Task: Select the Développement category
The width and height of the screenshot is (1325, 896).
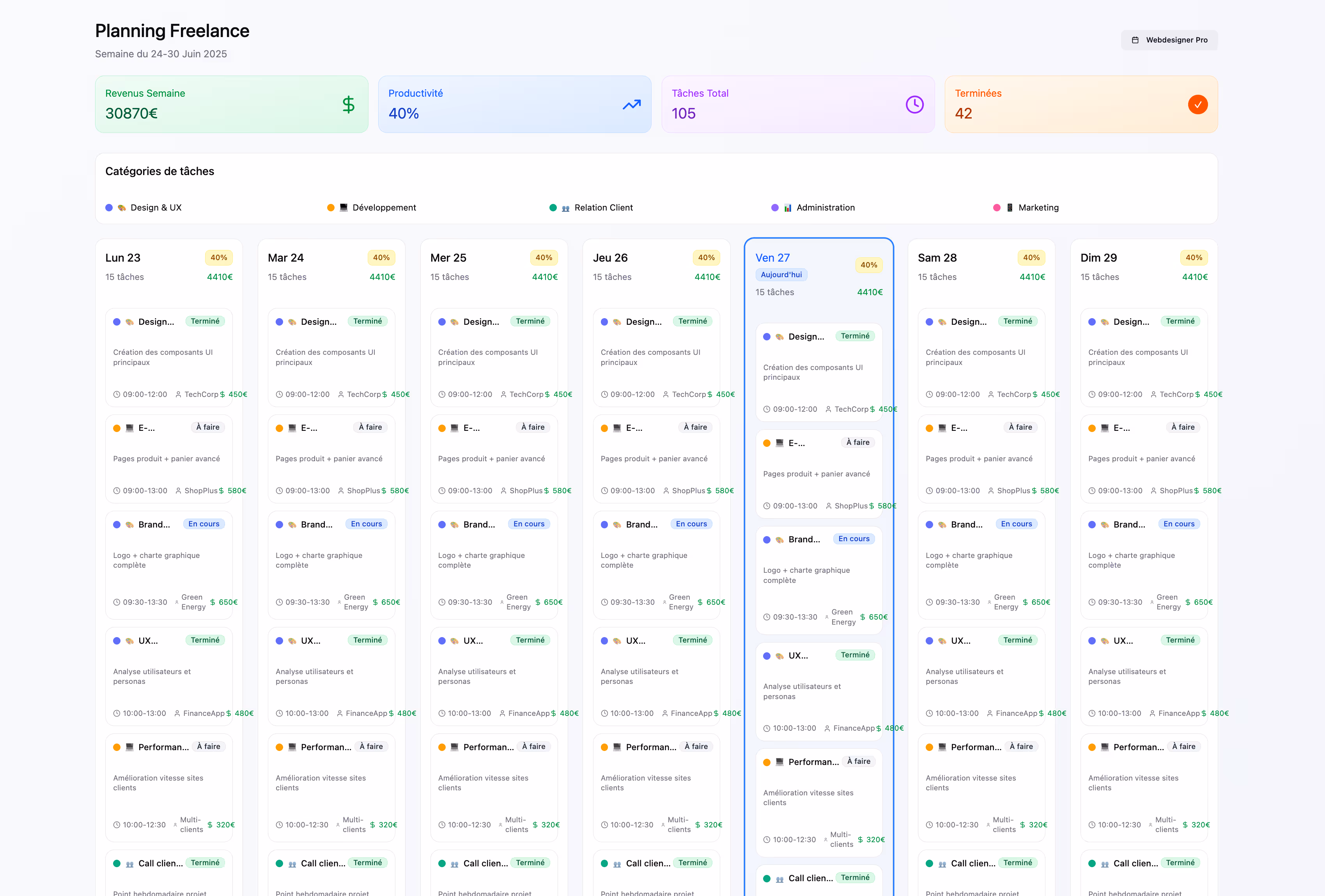Action: [x=372, y=207]
